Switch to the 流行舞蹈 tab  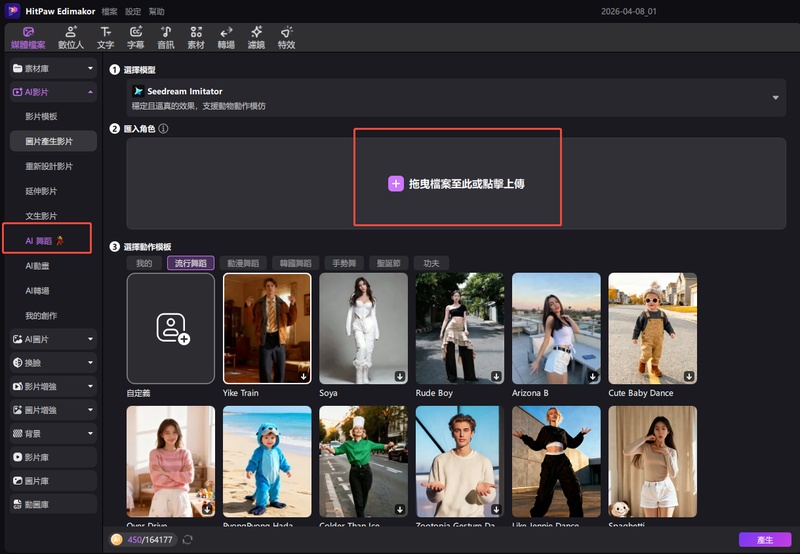[x=191, y=263]
